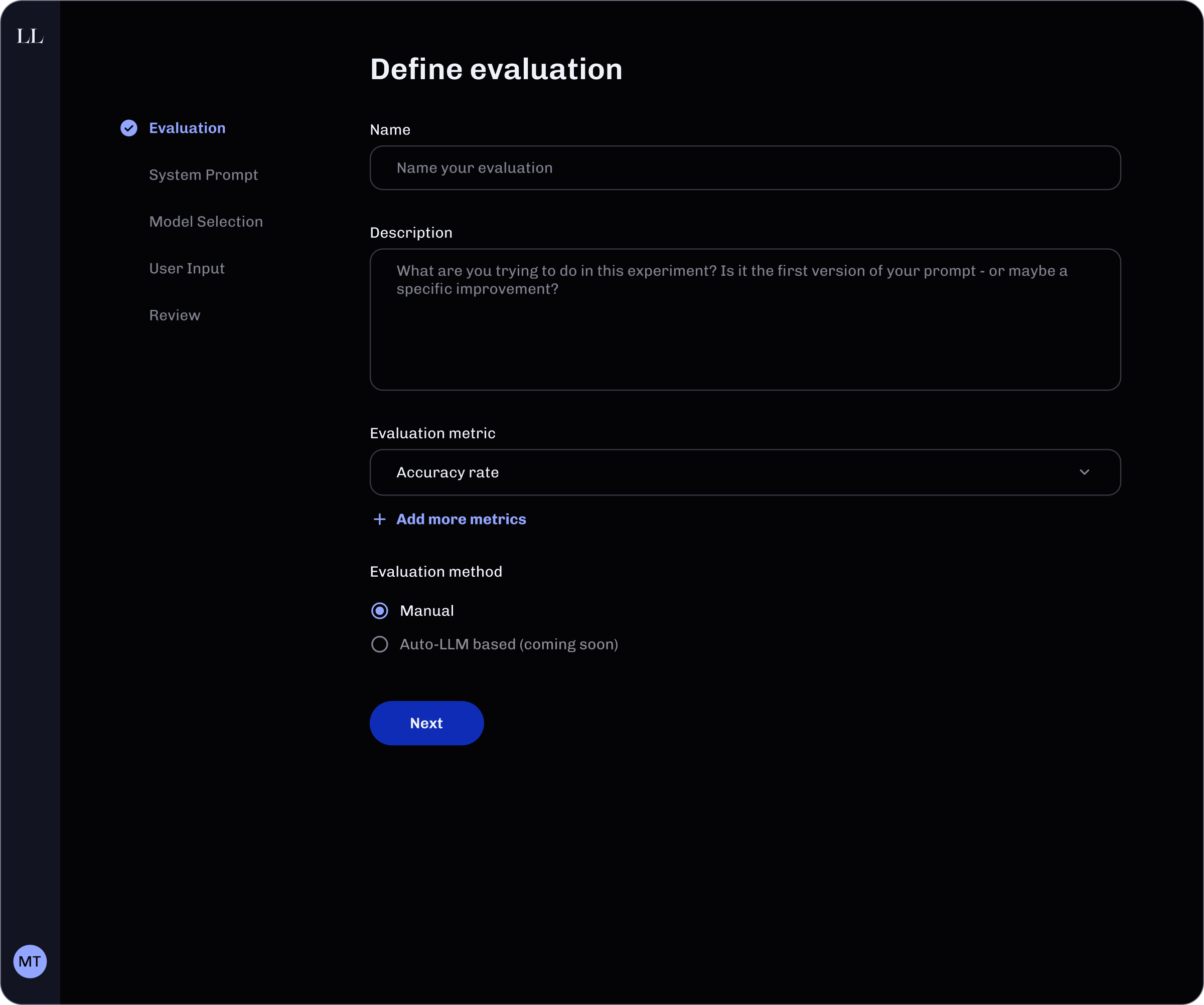Click the checkmark icon beside Evaluation
The height and width of the screenshot is (1005, 1204).
[x=128, y=128]
